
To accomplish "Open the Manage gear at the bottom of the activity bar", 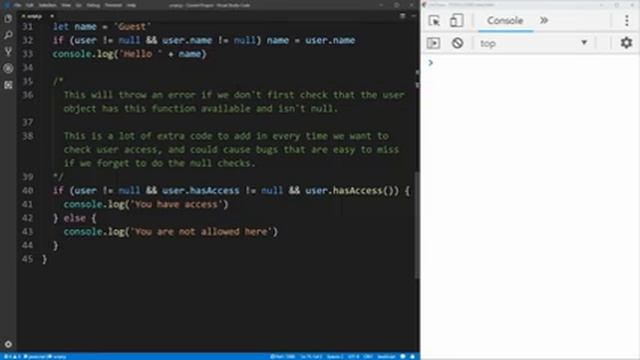I will tap(8, 344).
